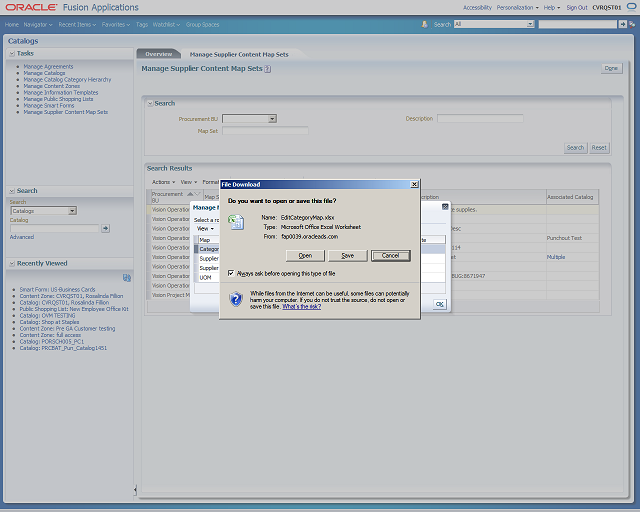640x512 pixels.
Task: Click the Save button in File Download
Action: pyautogui.click(x=347, y=256)
